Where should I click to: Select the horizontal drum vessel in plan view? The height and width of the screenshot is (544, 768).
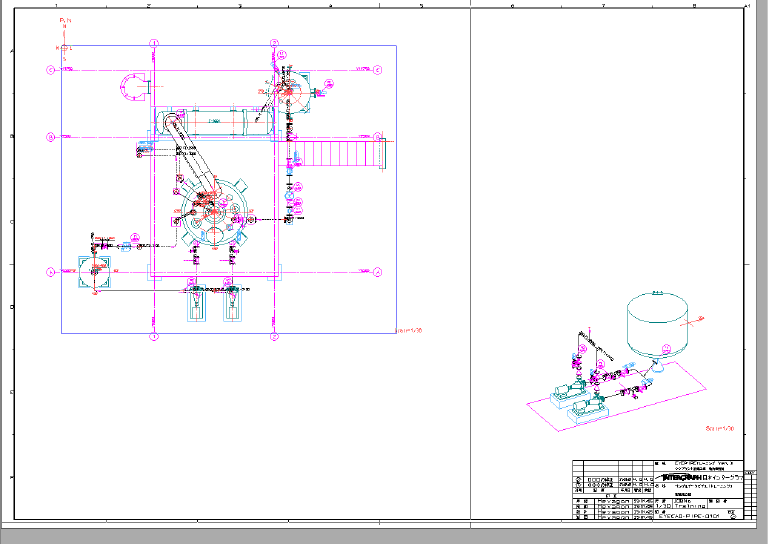pos(215,122)
